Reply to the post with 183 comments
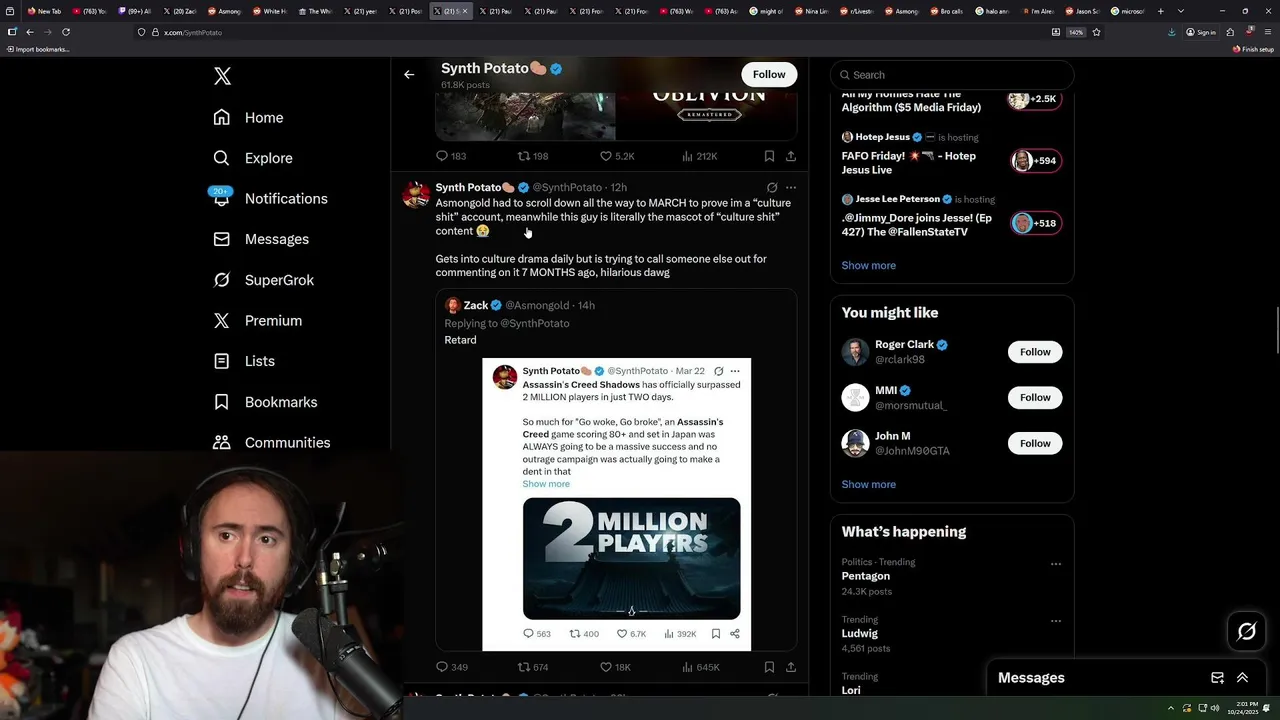This screenshot has width=1280, height=720. tap(451, 156)
